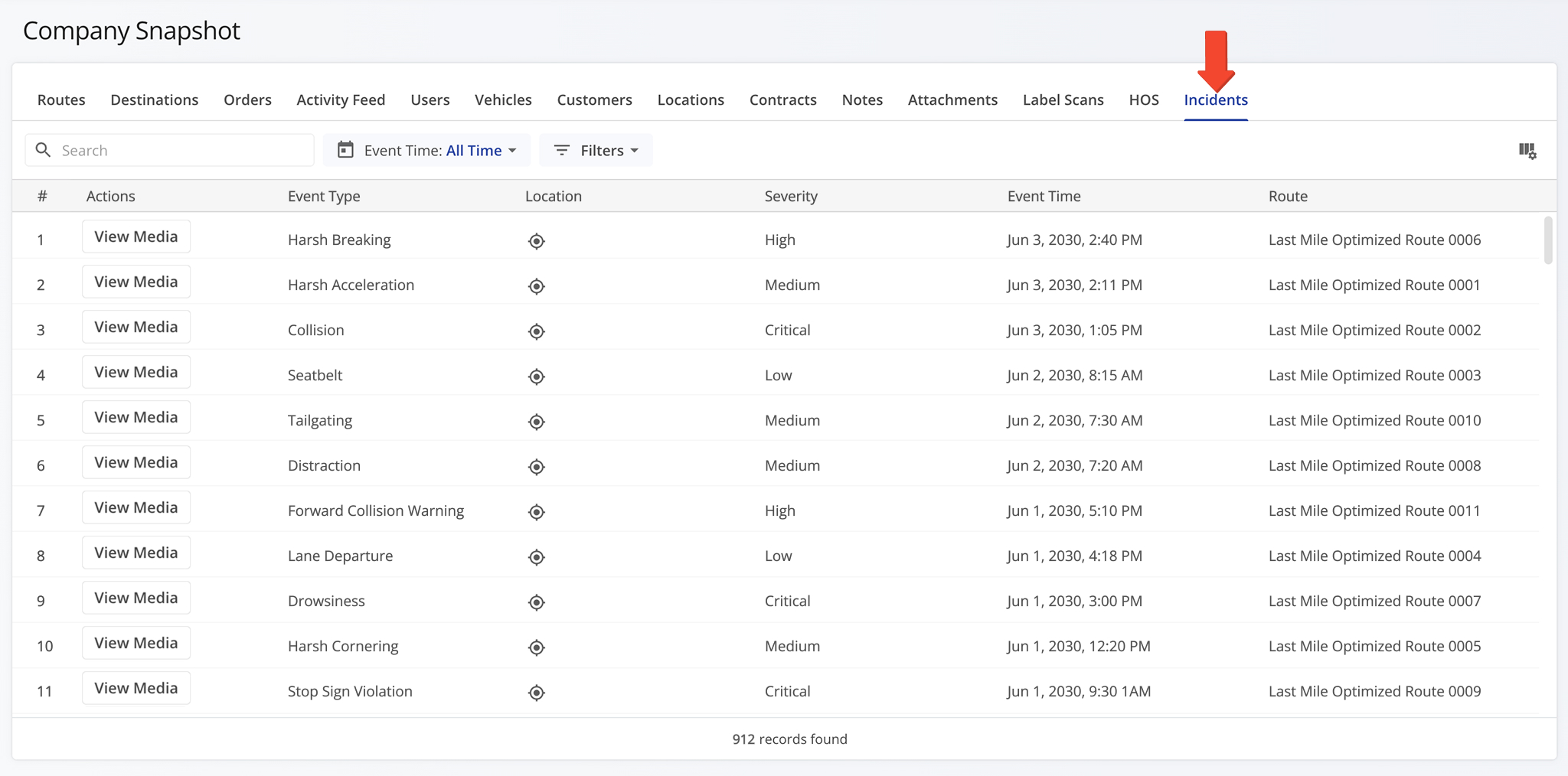This screenshot has width=1568, height=776.
Task: Expand the Filters dropdown arrow
Action: point(635,151)
